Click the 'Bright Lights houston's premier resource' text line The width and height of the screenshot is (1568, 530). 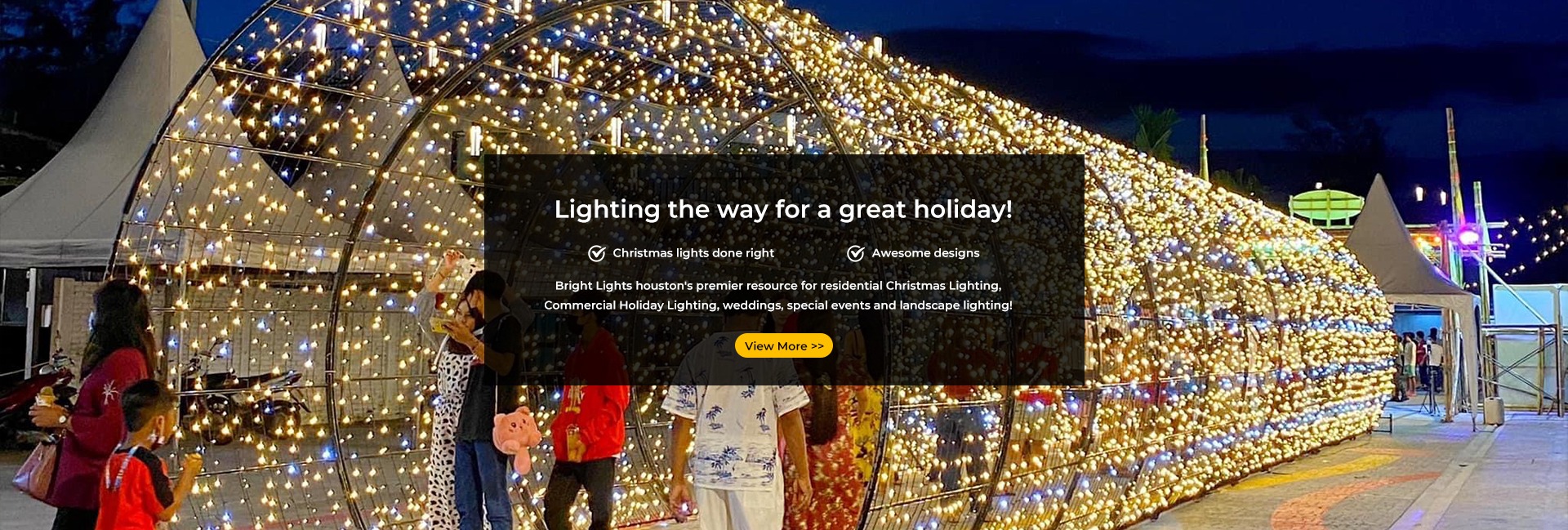[x=778, y=285]
